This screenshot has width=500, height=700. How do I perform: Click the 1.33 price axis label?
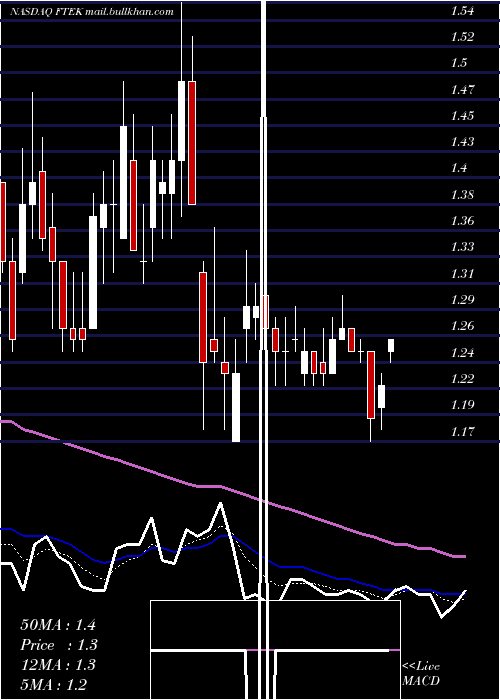click(462, 247)
